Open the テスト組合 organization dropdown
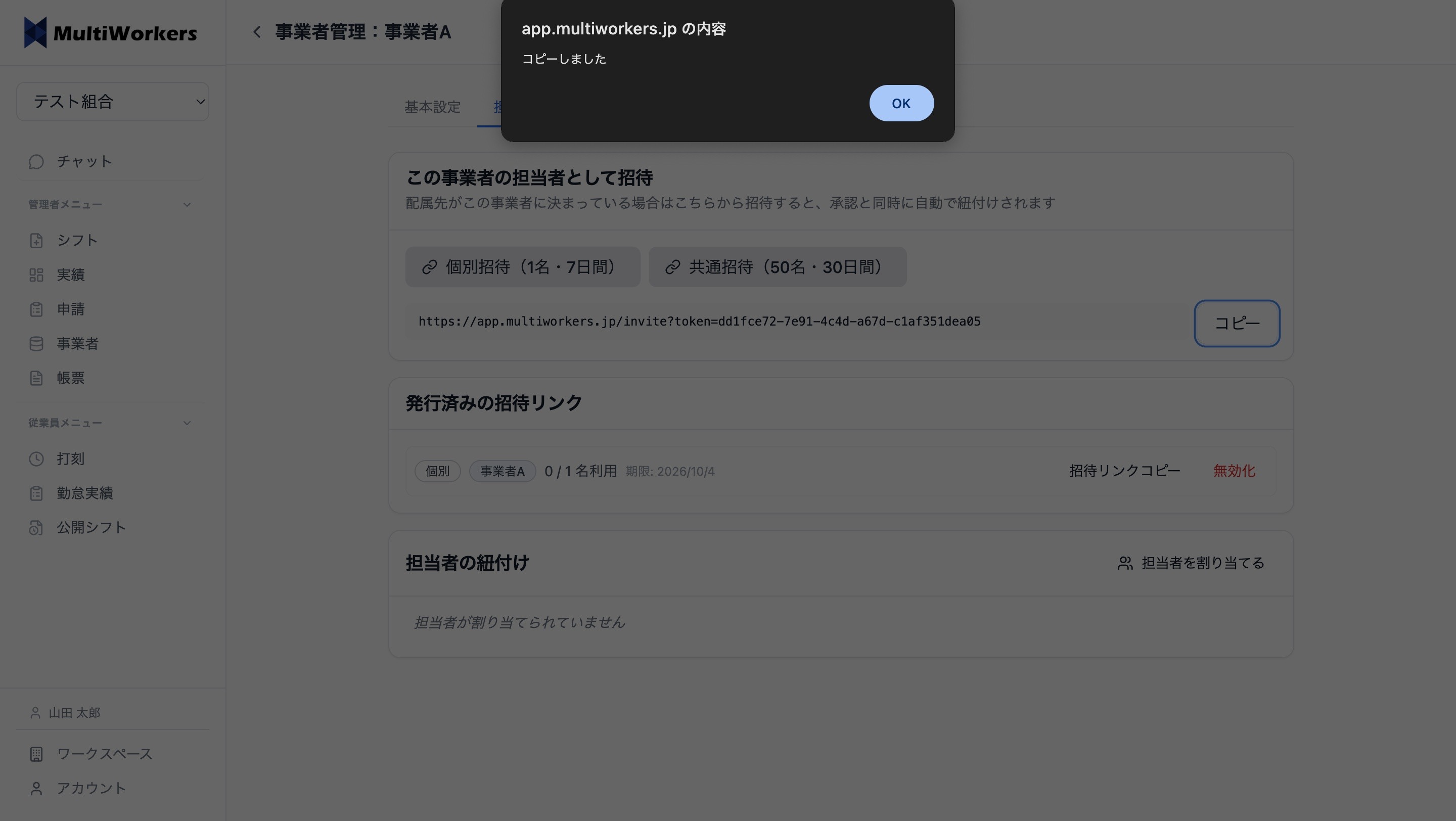The height and width of the screenshot is (821, 1456). point(112,102)
